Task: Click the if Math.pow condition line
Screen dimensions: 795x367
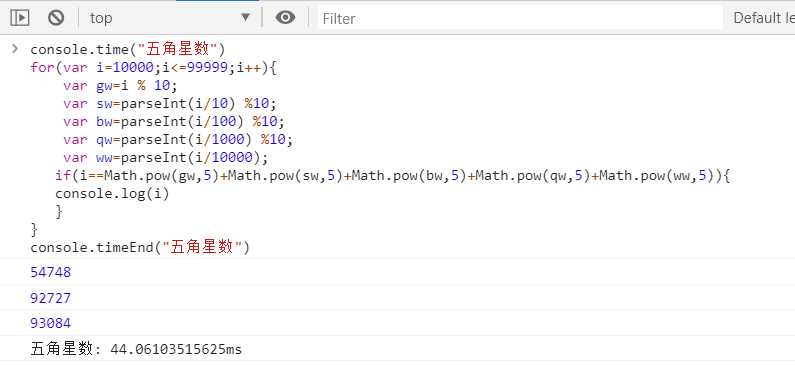Action: (x=392, y=176)
